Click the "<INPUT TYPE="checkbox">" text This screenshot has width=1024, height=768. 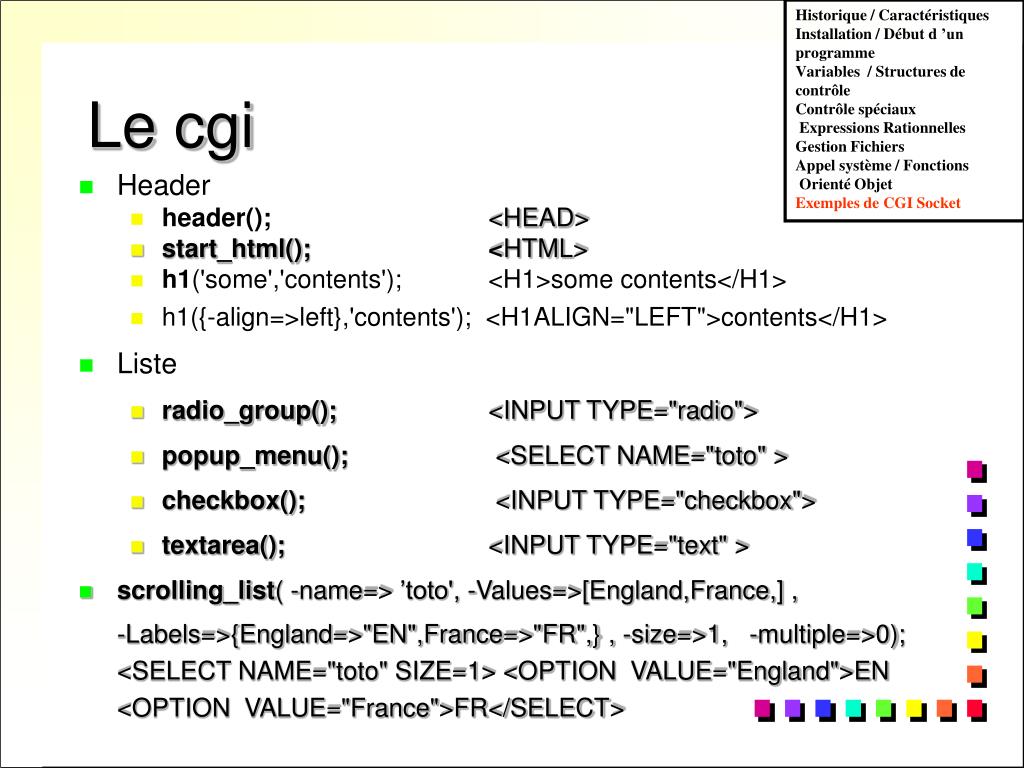656,501
